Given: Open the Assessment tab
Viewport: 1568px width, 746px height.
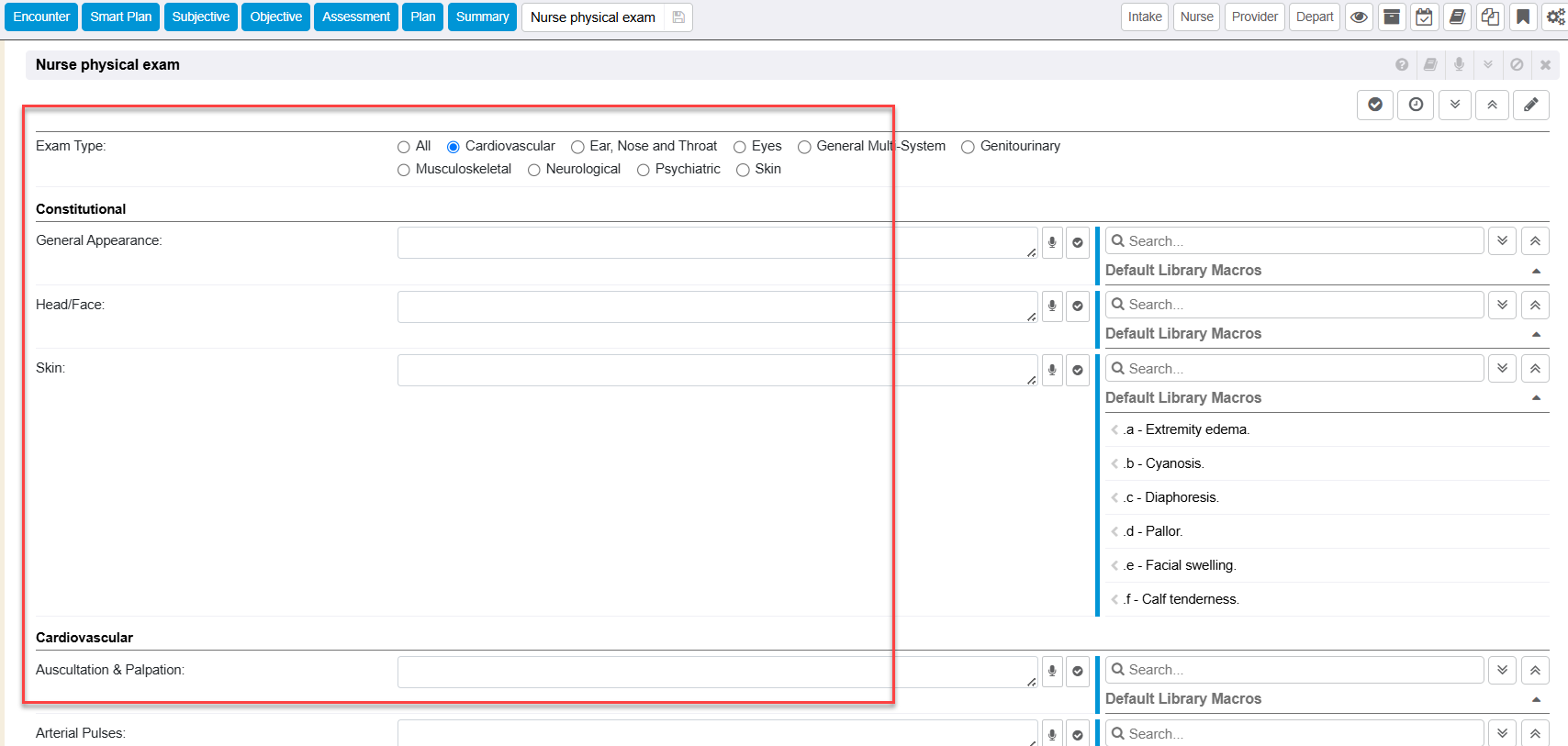Looking at the screenshot, I should pyautogui.click(x=355, y=17).
